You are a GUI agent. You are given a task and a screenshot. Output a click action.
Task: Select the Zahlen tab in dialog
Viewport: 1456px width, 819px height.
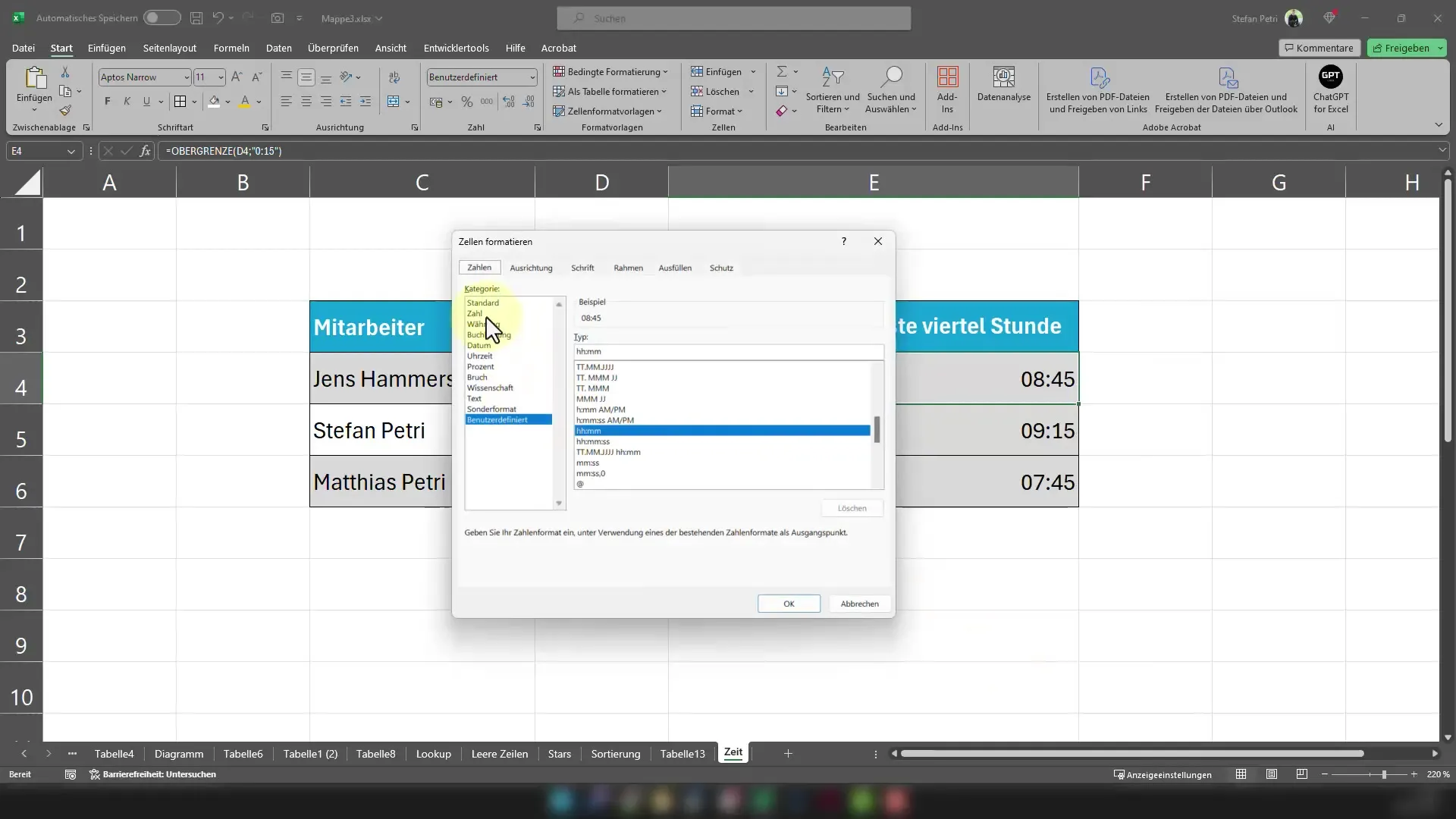[x=479, y=267]
